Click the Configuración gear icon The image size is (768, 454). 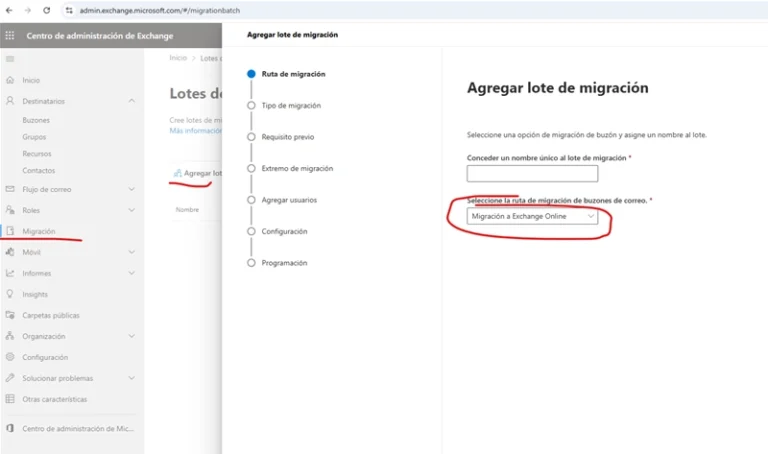10,357
